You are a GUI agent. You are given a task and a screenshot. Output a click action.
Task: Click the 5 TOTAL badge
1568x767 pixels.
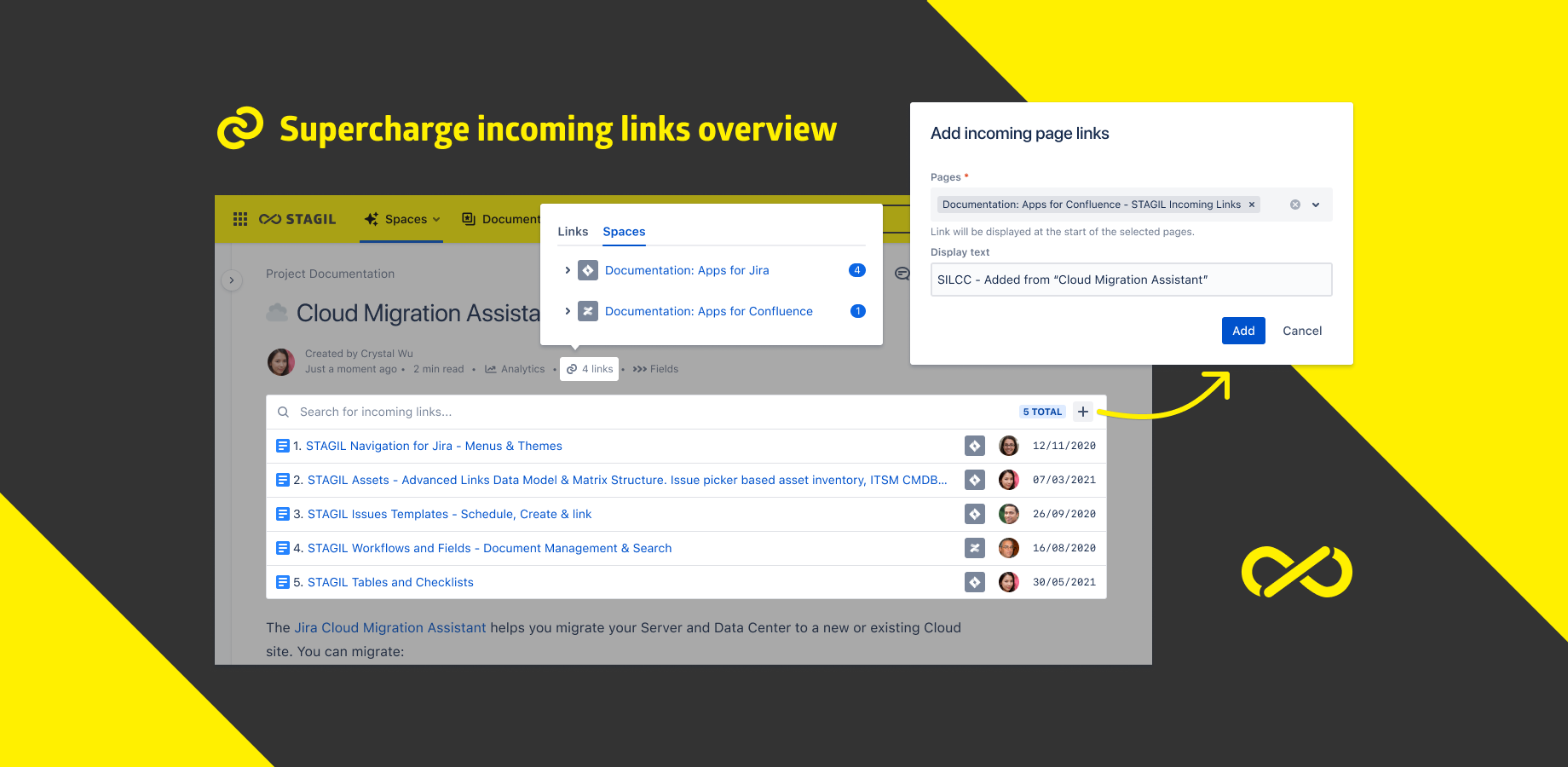pos(1042,412)
